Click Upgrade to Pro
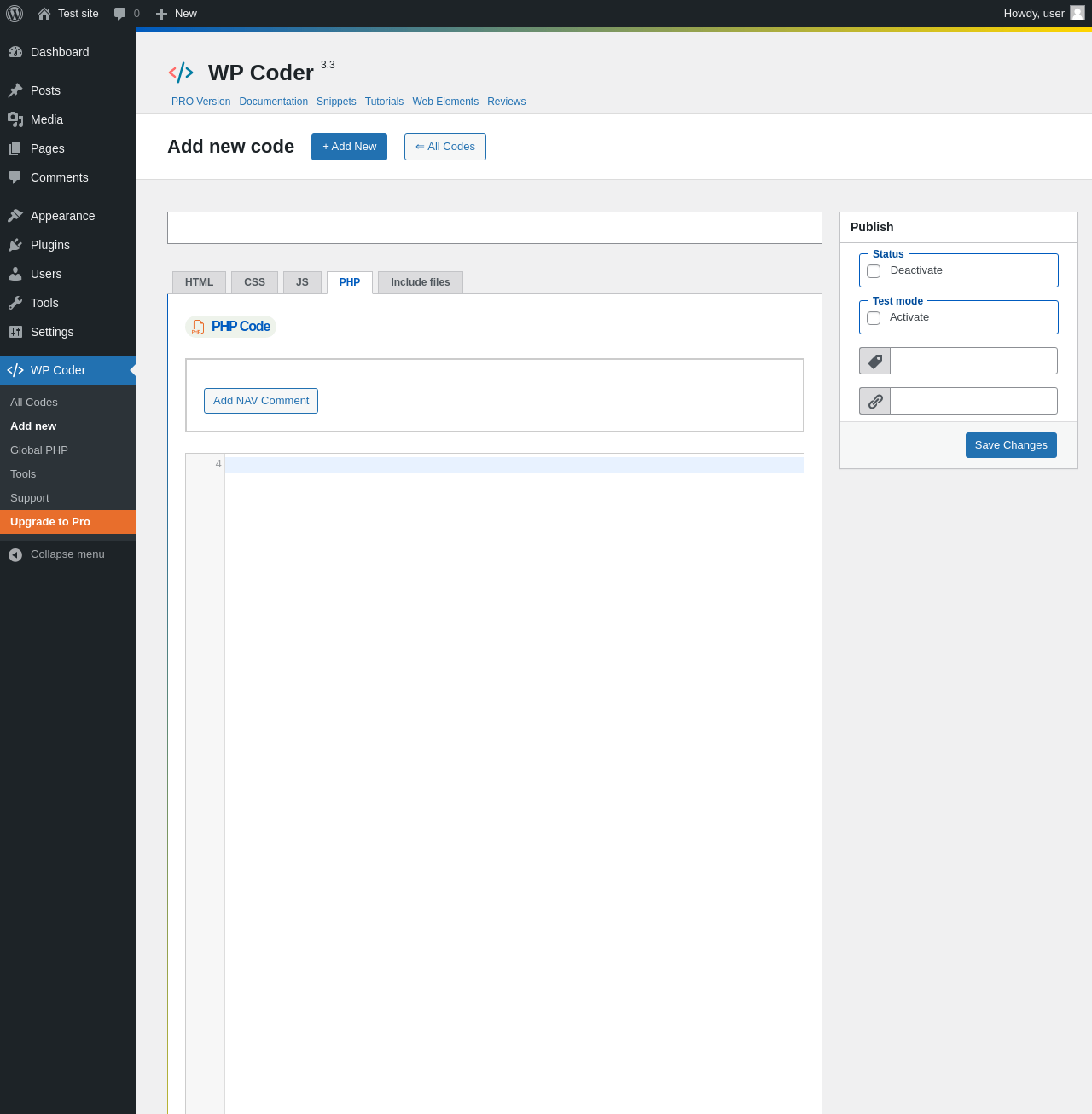 pos(68,522)
